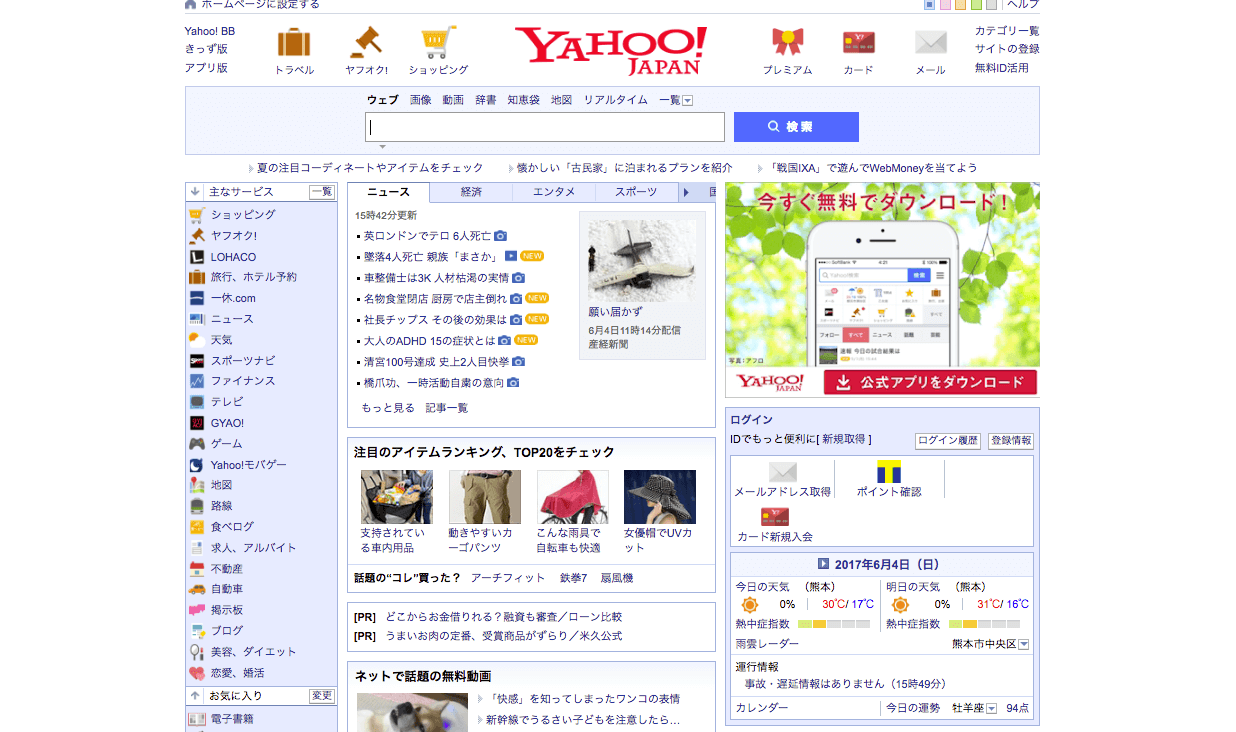Open Yahoo!モバゲー in the sidebar
Image resolution: width=1236 pixels, height=732 pixels.
tap(248, 465)
